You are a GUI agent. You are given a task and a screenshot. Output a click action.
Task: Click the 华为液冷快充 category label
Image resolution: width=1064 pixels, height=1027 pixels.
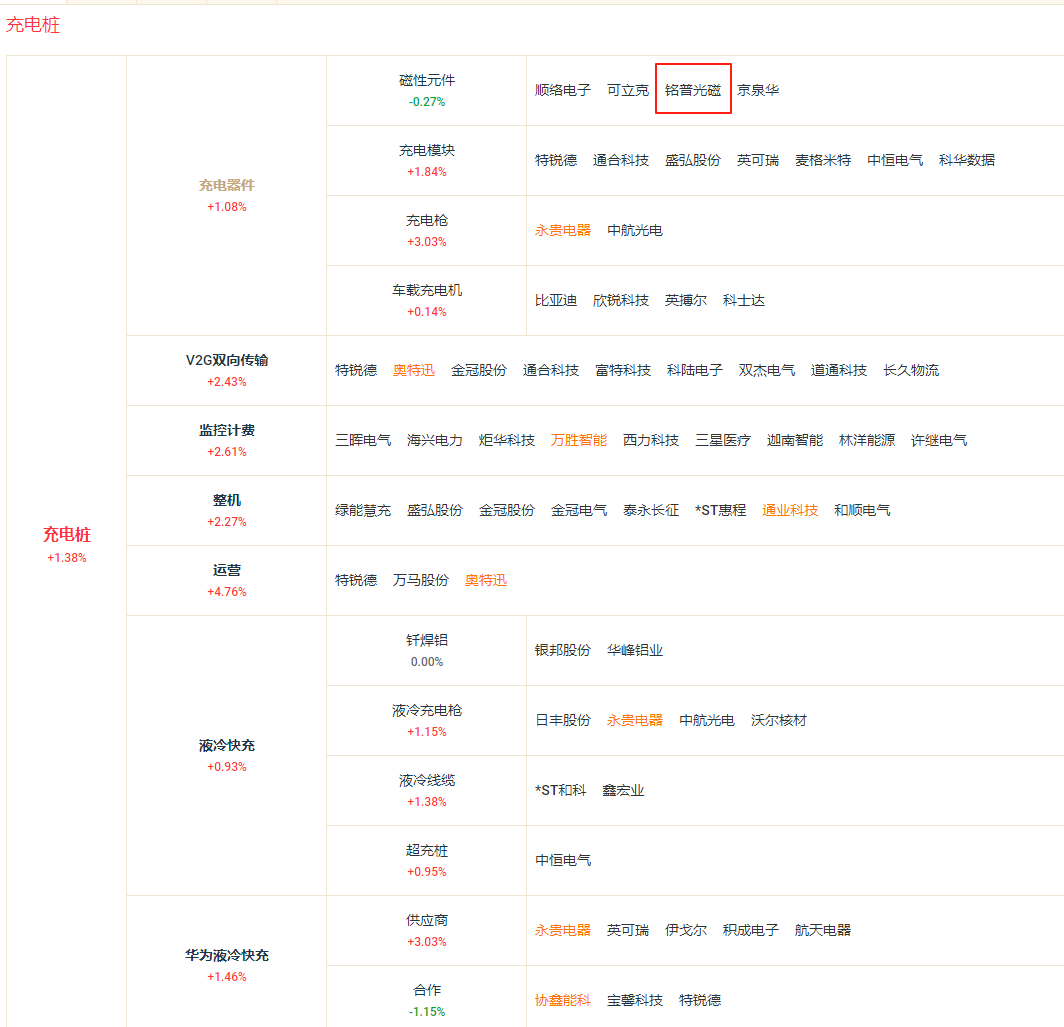(227, 955)
